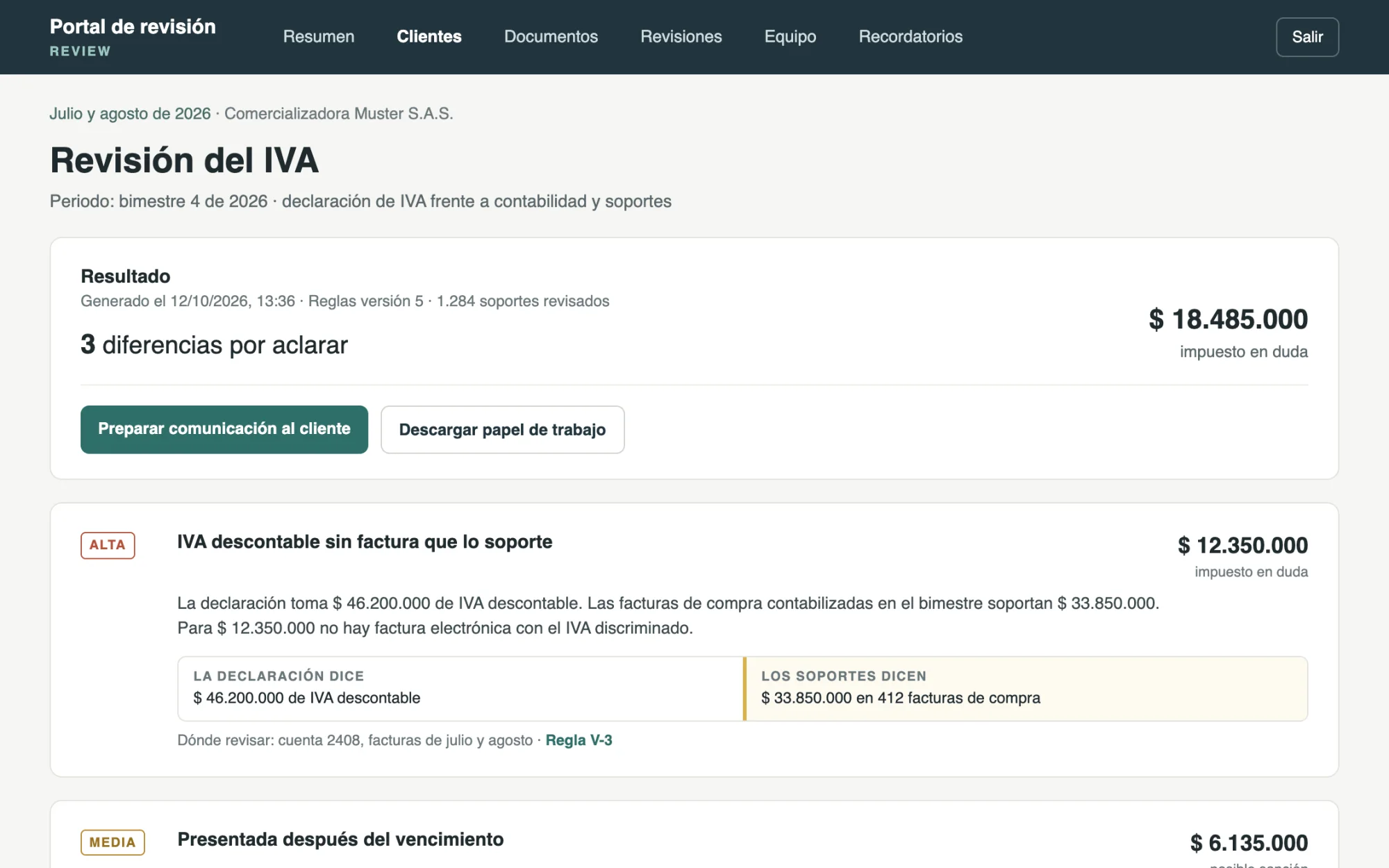1389x868 pixels.
Task: Click the $ 6.135.000 amount
Action: (x=1249, y=843)
